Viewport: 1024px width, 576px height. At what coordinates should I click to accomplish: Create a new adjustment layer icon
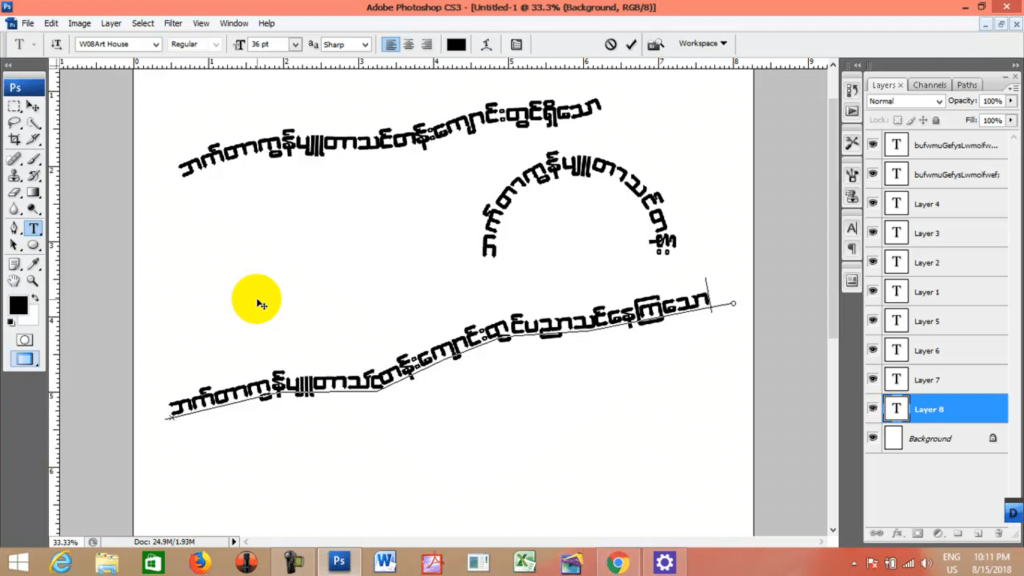point(938,534)
